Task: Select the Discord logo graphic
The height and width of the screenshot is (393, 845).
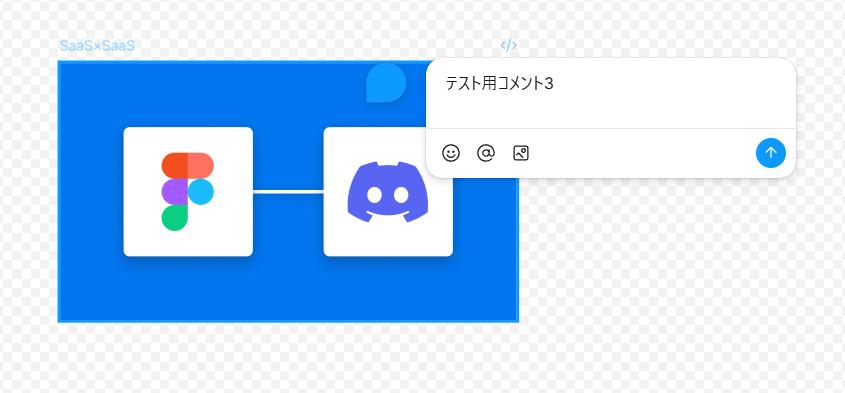Action: pos(388,192)
